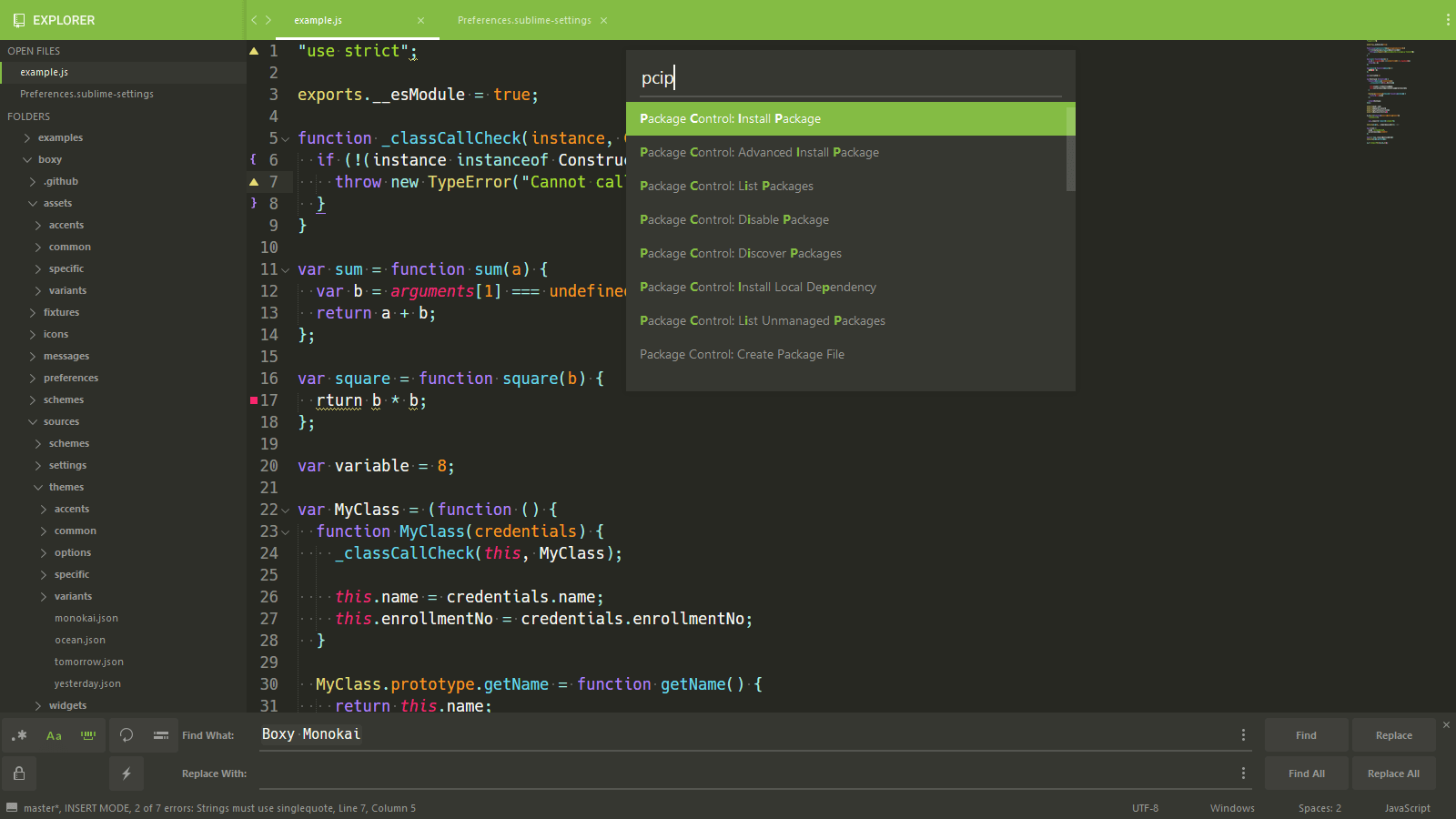Fold code at line 11
This screenshot has height=819, width=1456.
(x=286, y=270)
